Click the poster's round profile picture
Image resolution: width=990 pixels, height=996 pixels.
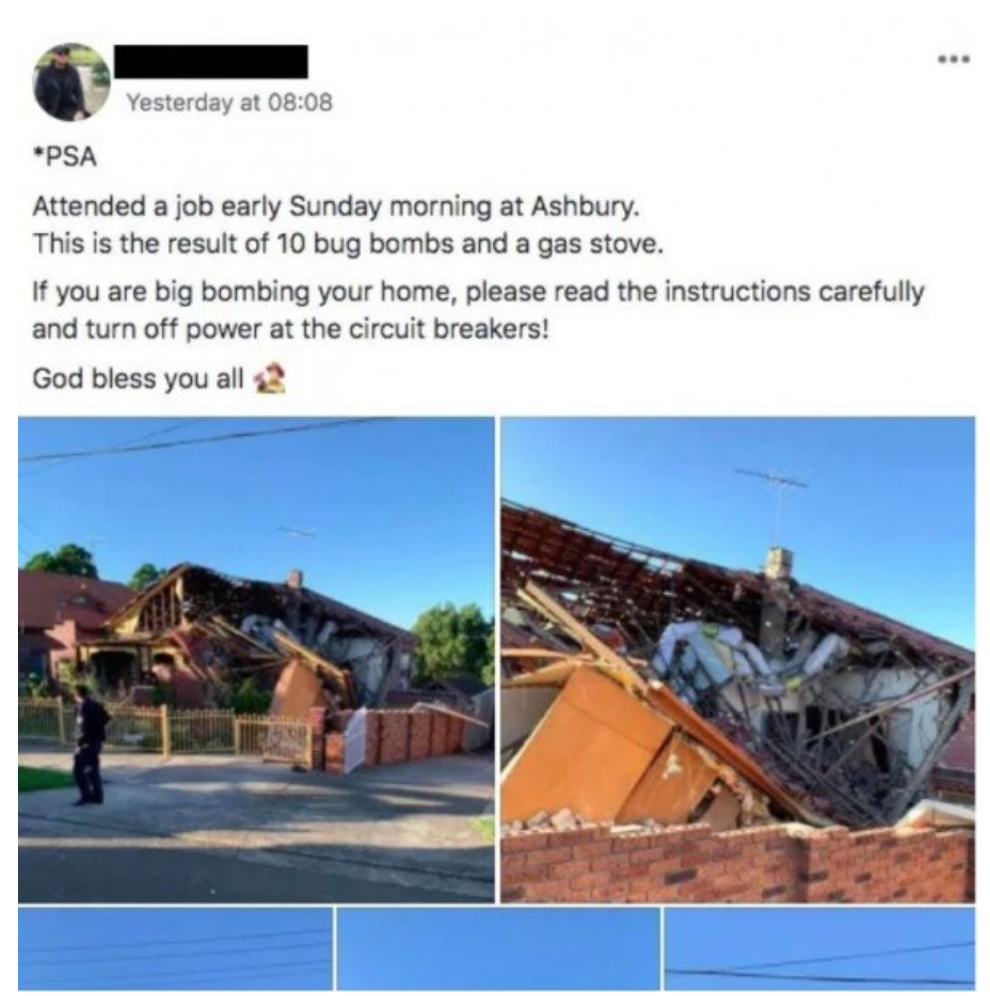point(72,82)
